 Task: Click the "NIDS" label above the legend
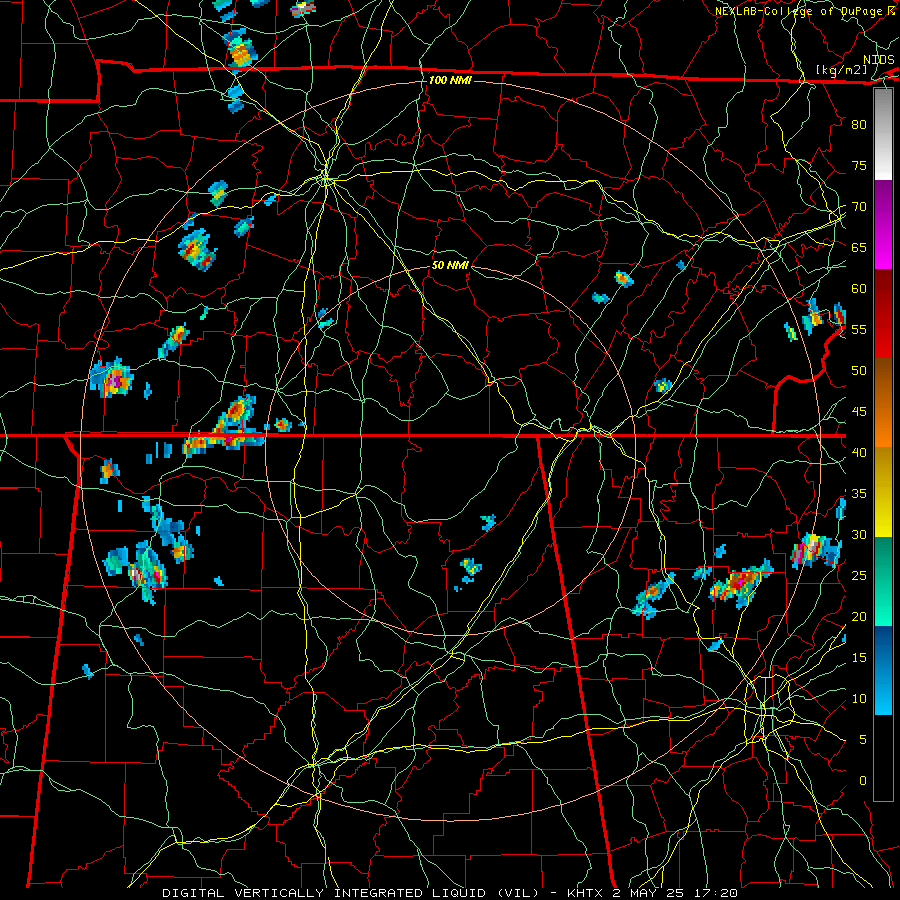pos(879,60)
